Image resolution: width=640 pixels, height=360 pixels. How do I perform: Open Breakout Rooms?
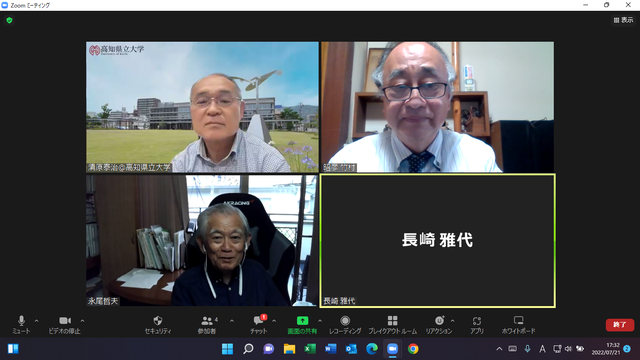[393, 325]
